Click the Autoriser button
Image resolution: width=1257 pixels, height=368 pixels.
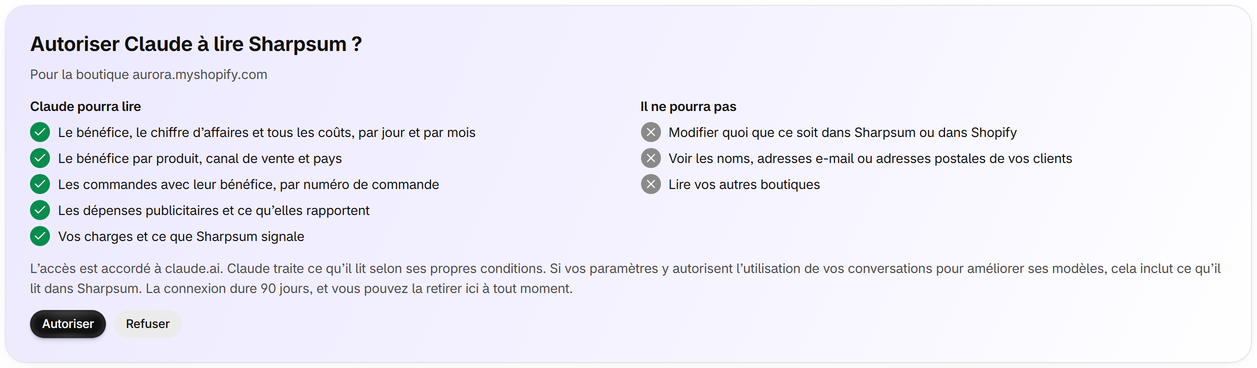68,324
